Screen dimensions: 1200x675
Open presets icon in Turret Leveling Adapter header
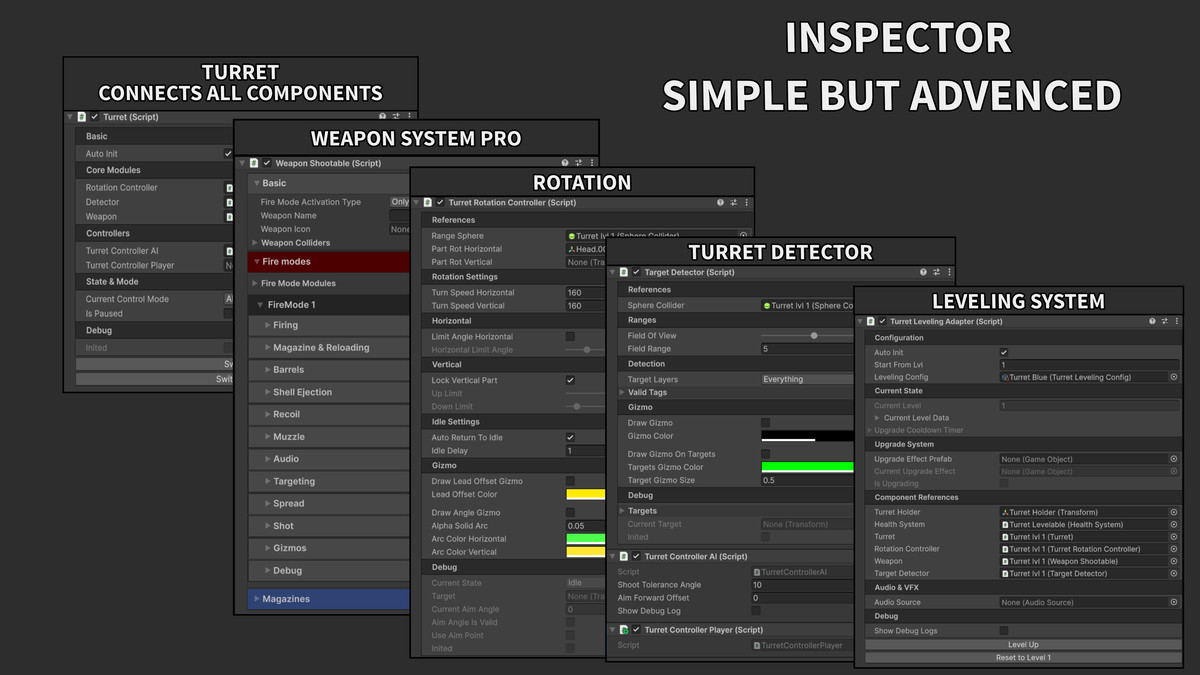(x=1164, y=322)
